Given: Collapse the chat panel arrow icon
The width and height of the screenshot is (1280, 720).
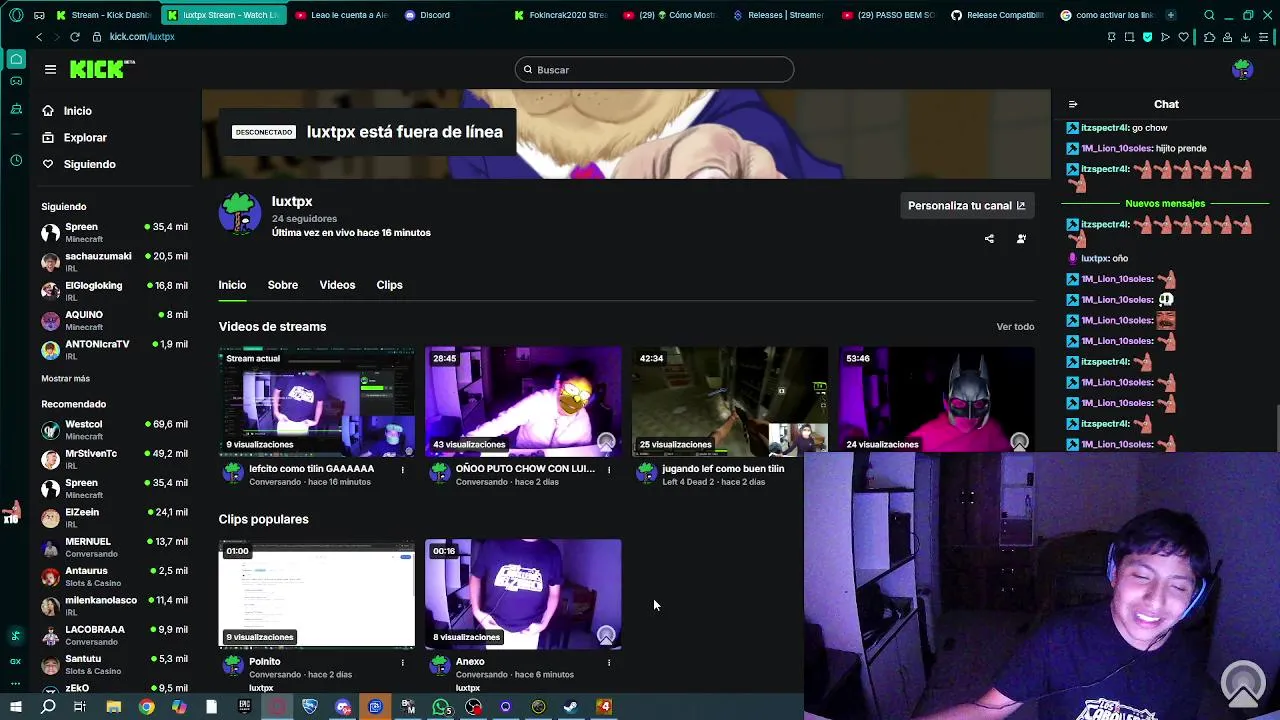Looking at the screenshot, I should click(x=1073, y=104).
